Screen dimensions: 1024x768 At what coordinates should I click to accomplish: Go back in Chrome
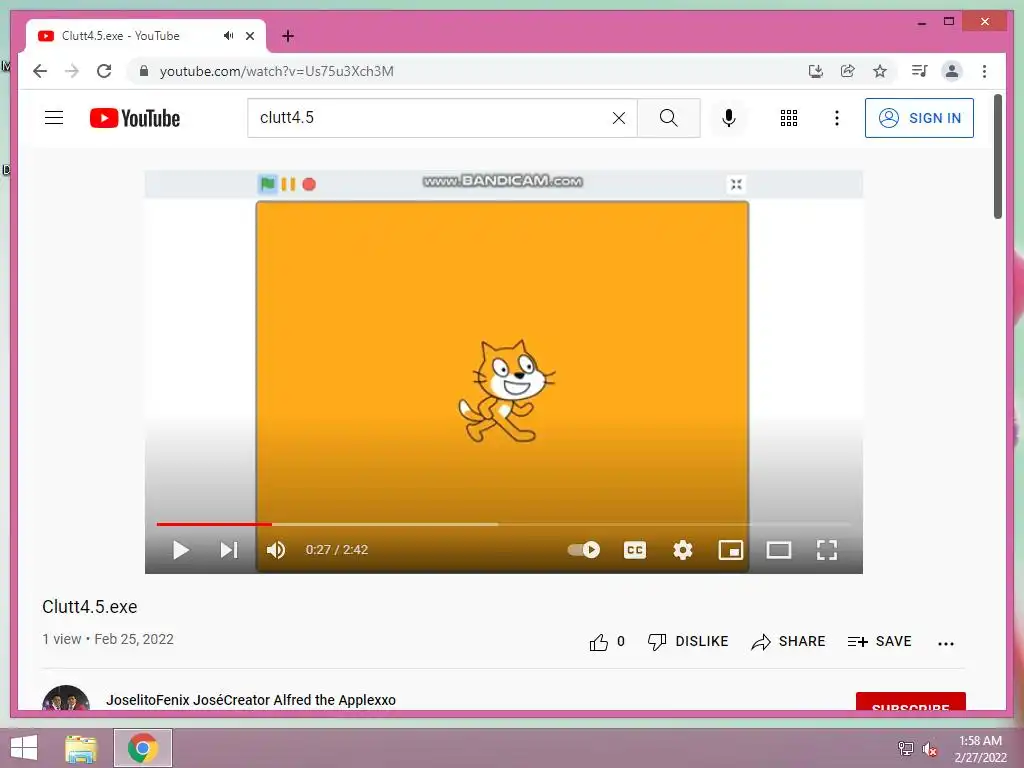pos(40,71)
